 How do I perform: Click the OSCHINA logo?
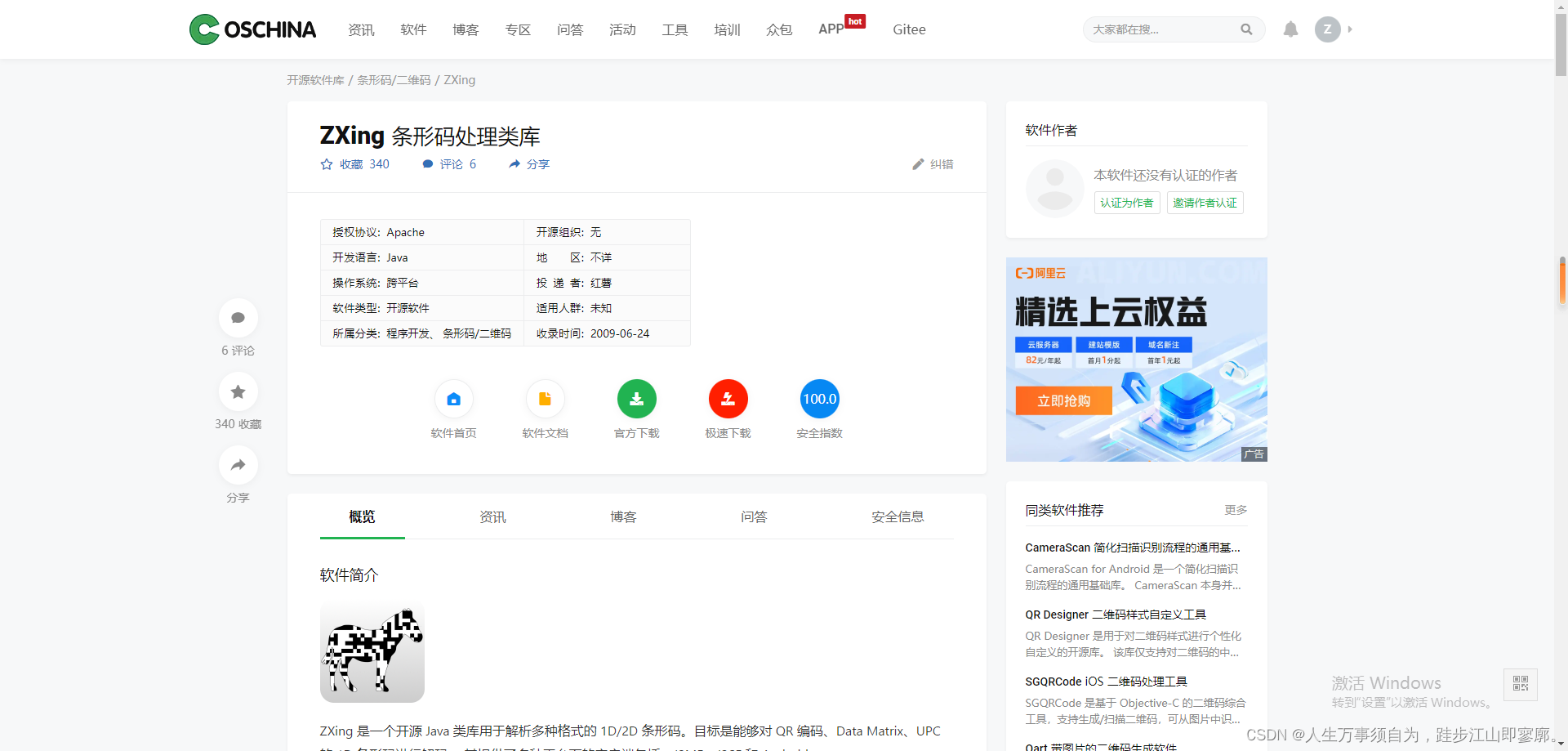(252, 29)
